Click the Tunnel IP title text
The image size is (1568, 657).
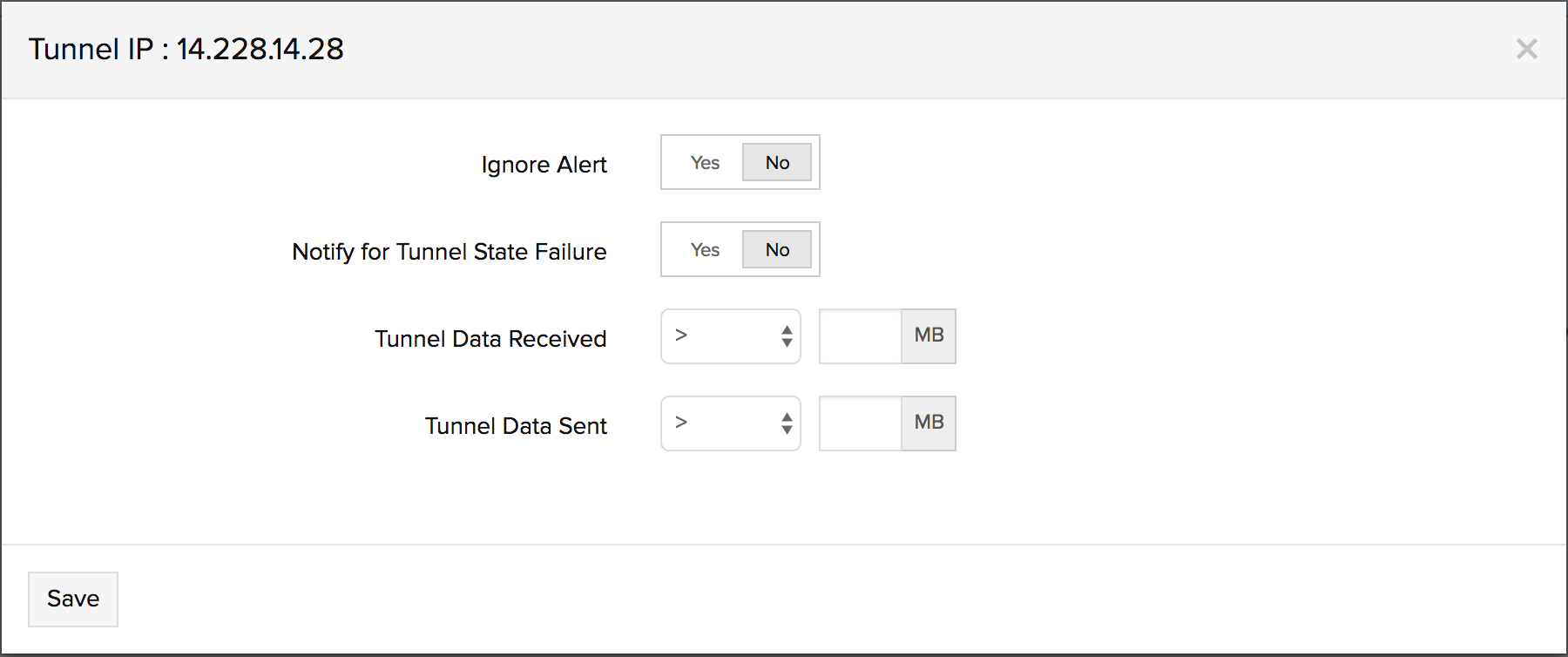pos(91,49)
